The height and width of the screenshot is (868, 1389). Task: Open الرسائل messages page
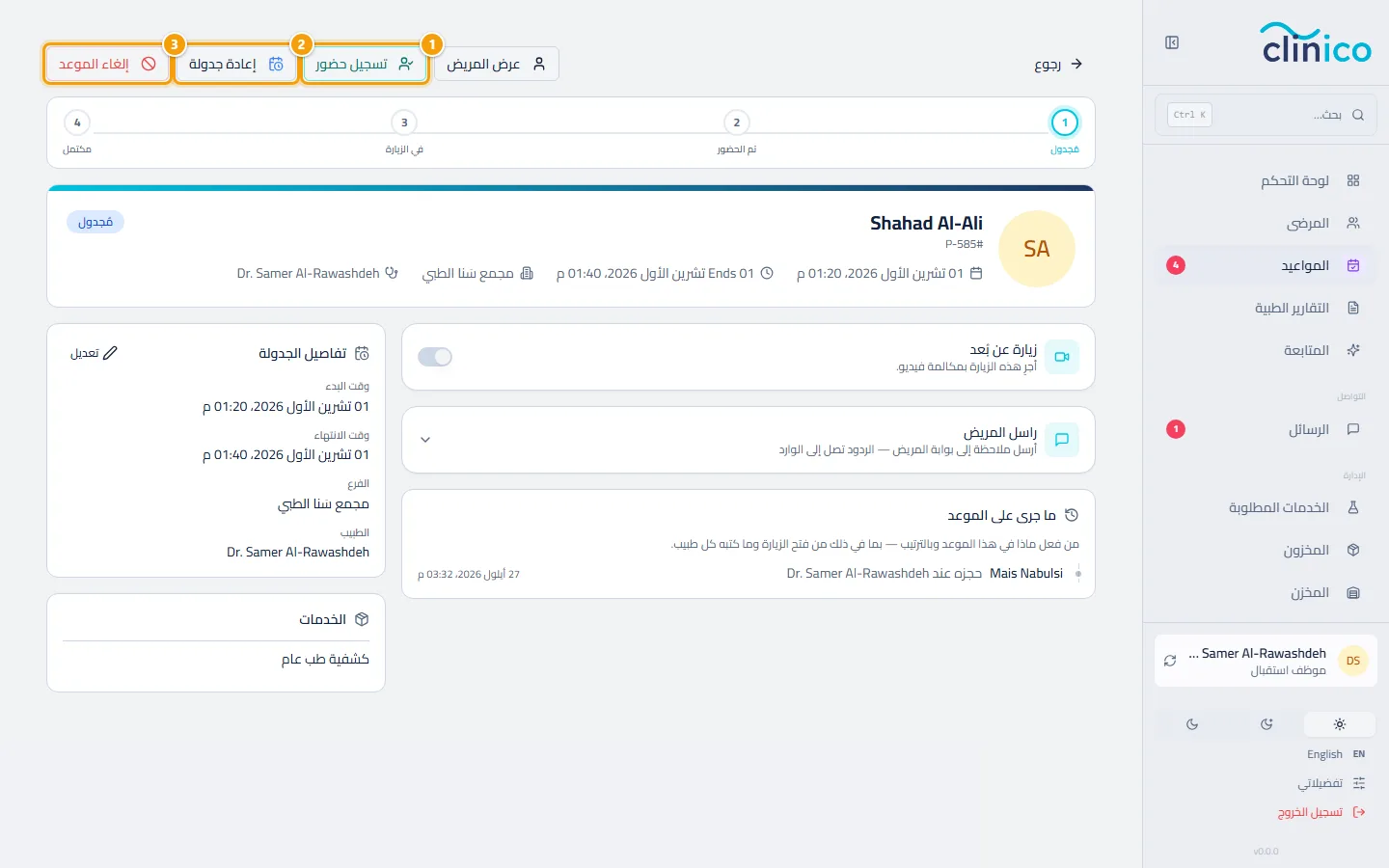(x=1266, y=429)
